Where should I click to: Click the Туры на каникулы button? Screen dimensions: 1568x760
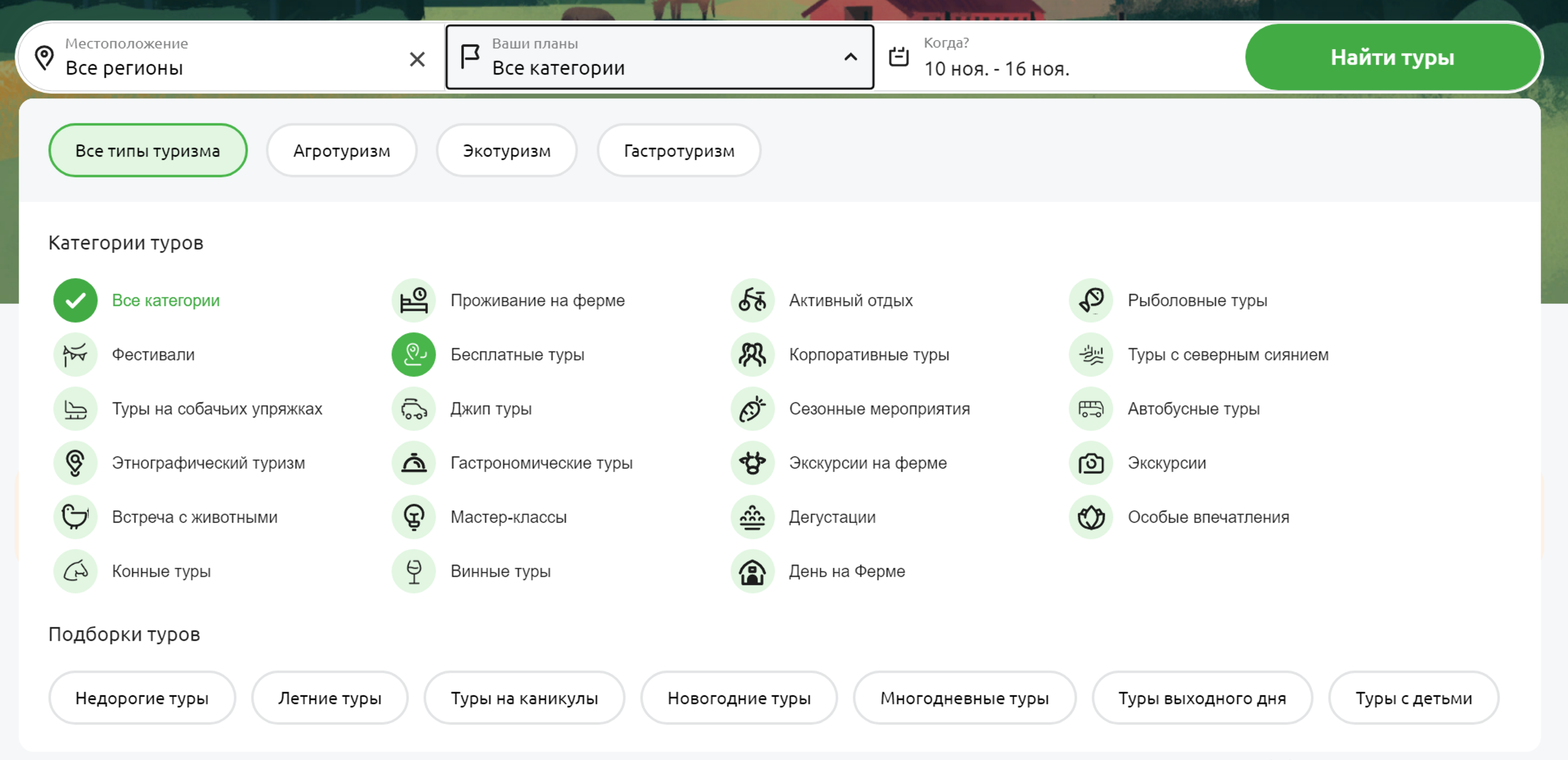coord(524,698)
